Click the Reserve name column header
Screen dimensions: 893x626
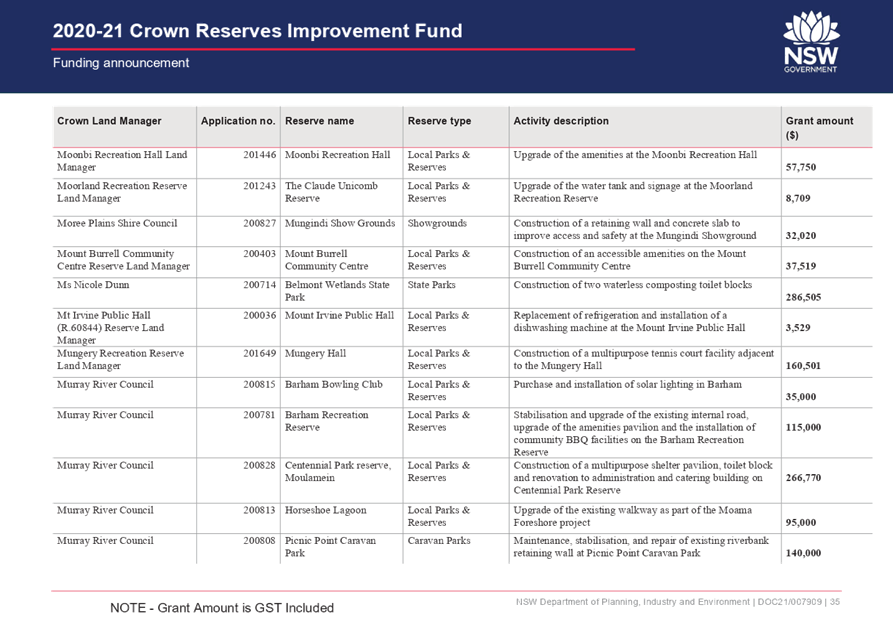coord(319,121)
